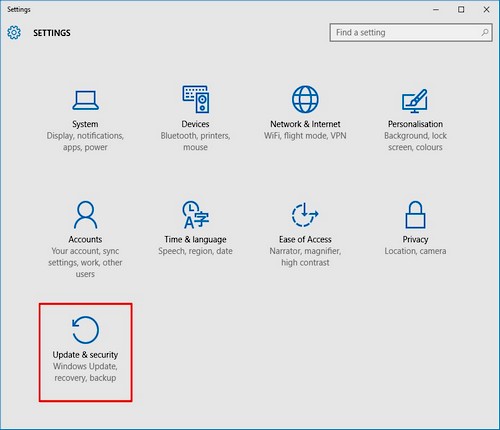Viewport: 500px width, 430px height.
Task: Click 'Speech, region, date' description
Action: coord(195,251)
